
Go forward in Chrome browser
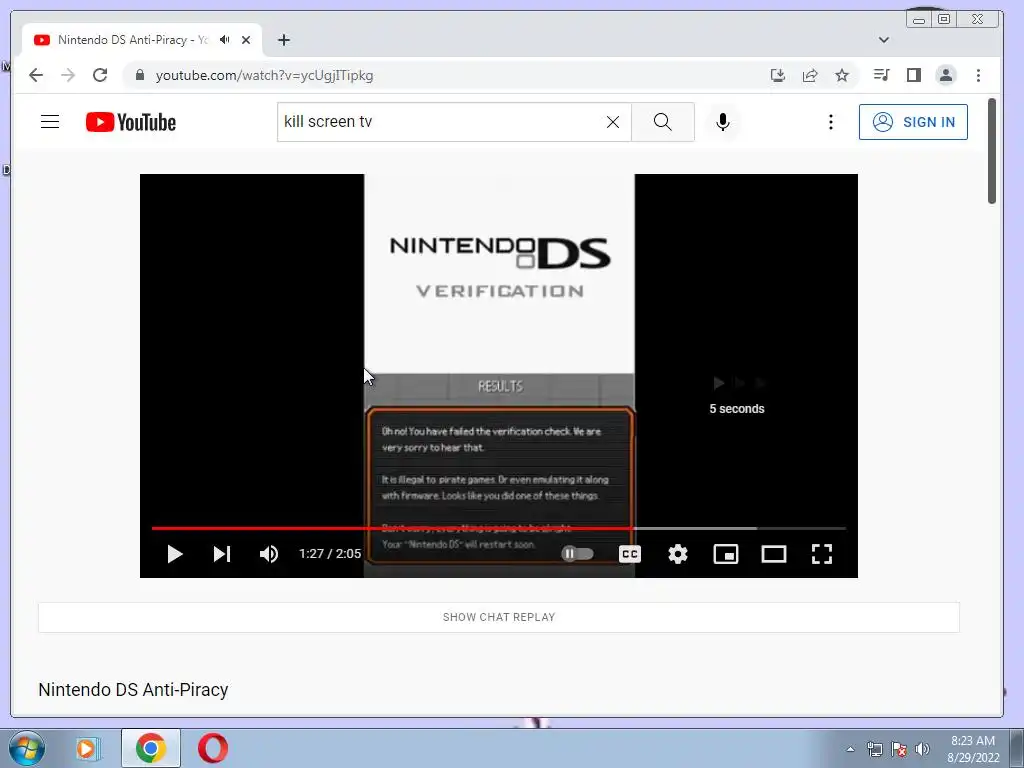(68, 75)
